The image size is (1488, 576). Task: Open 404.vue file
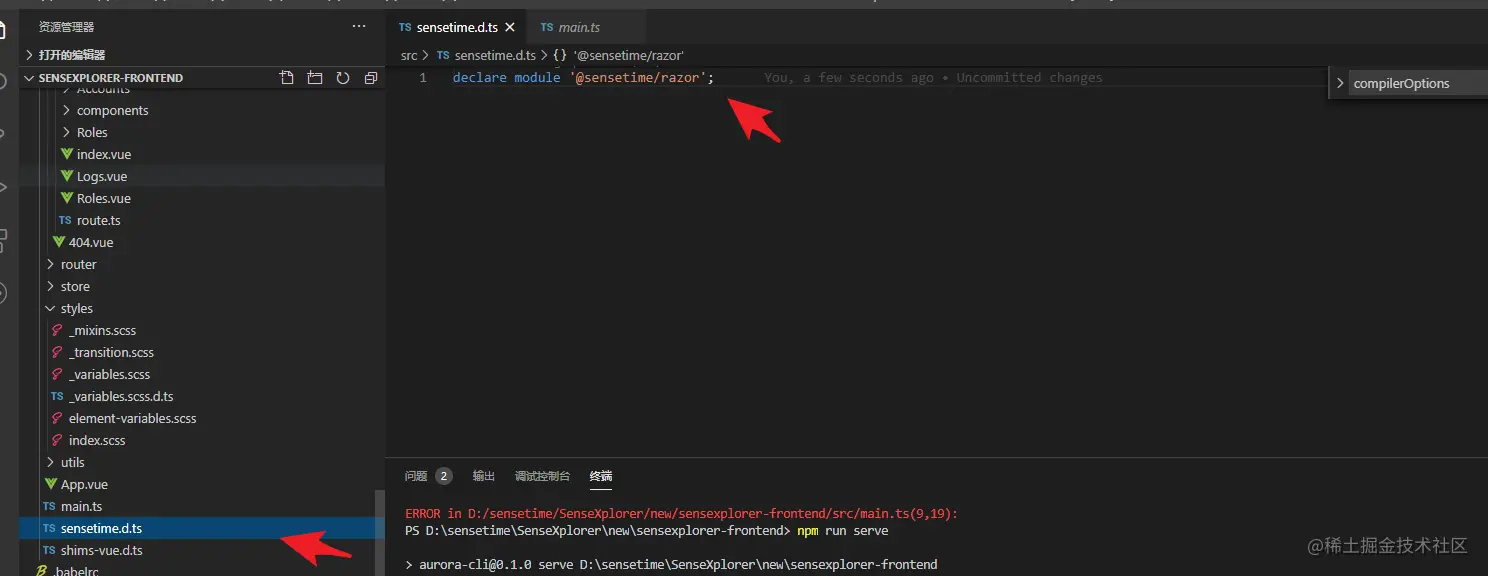pos(202,242)
